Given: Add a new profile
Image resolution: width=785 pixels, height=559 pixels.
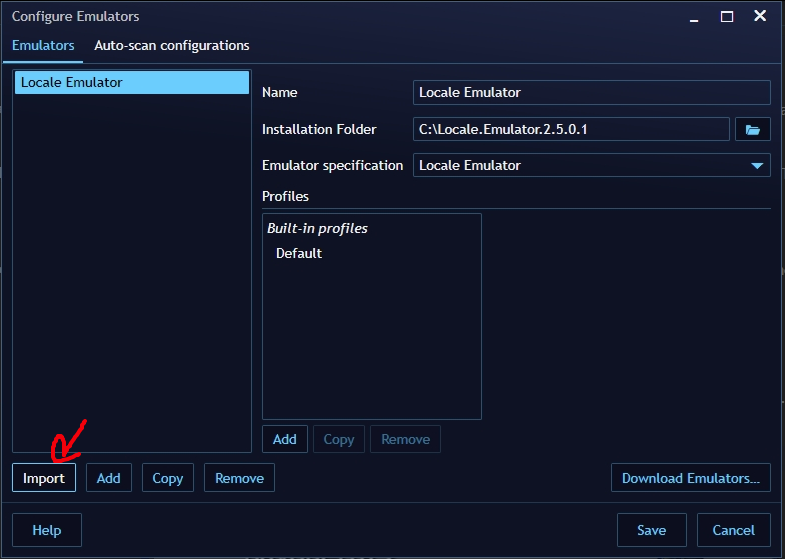Looking at the screenshot, I should click(284, 439).
